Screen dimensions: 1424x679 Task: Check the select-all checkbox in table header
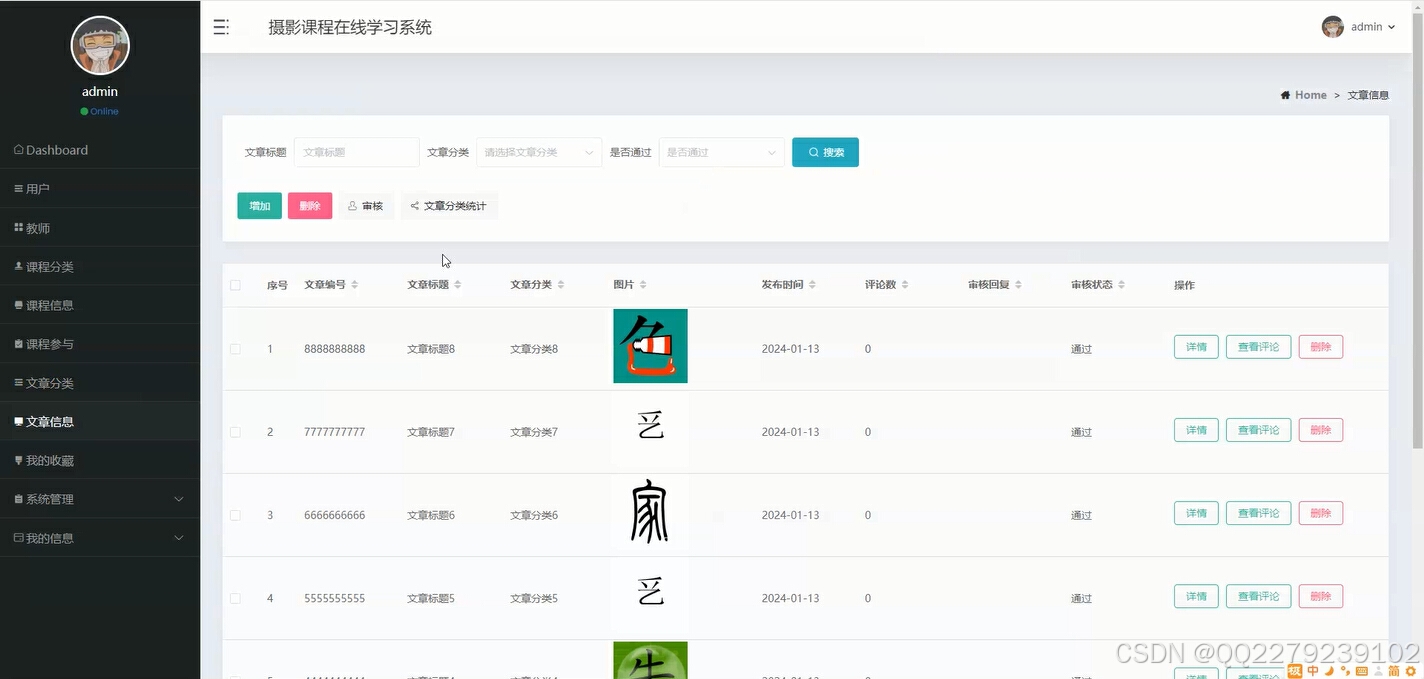(x=236, y=284)
